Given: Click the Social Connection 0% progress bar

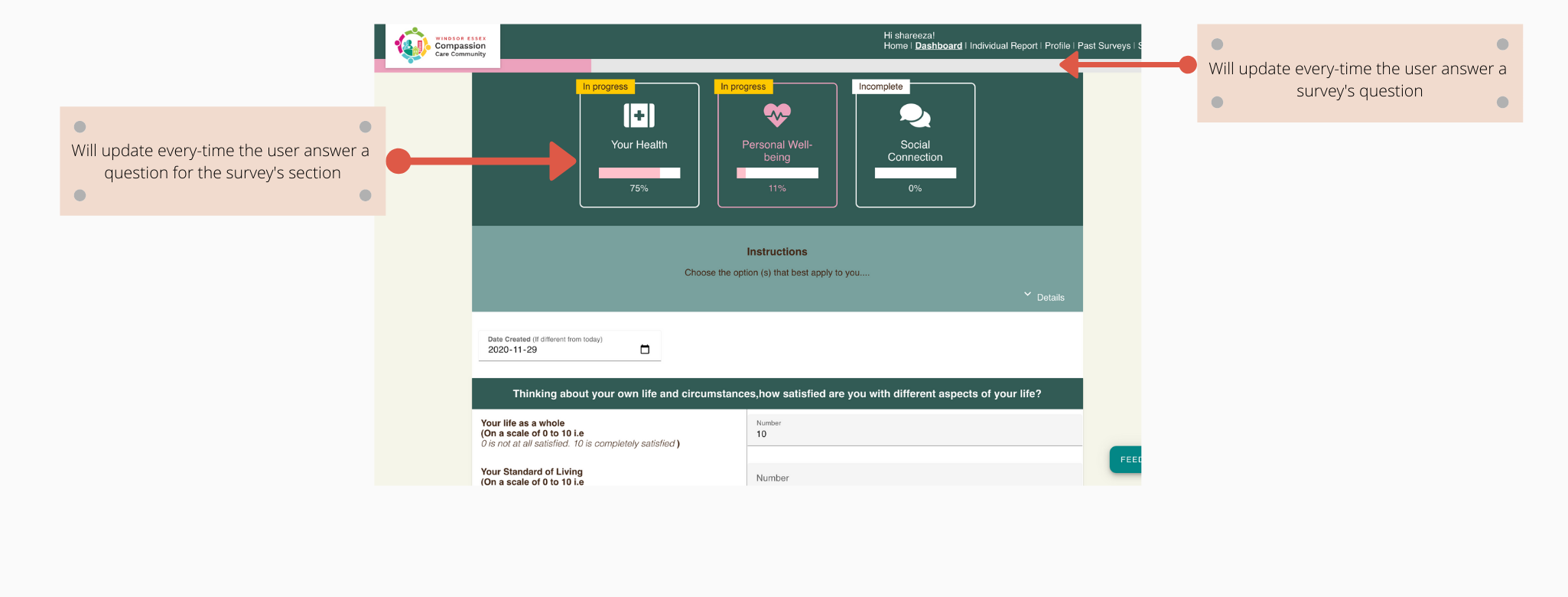Looking at the screenshot, I should 915,173.
